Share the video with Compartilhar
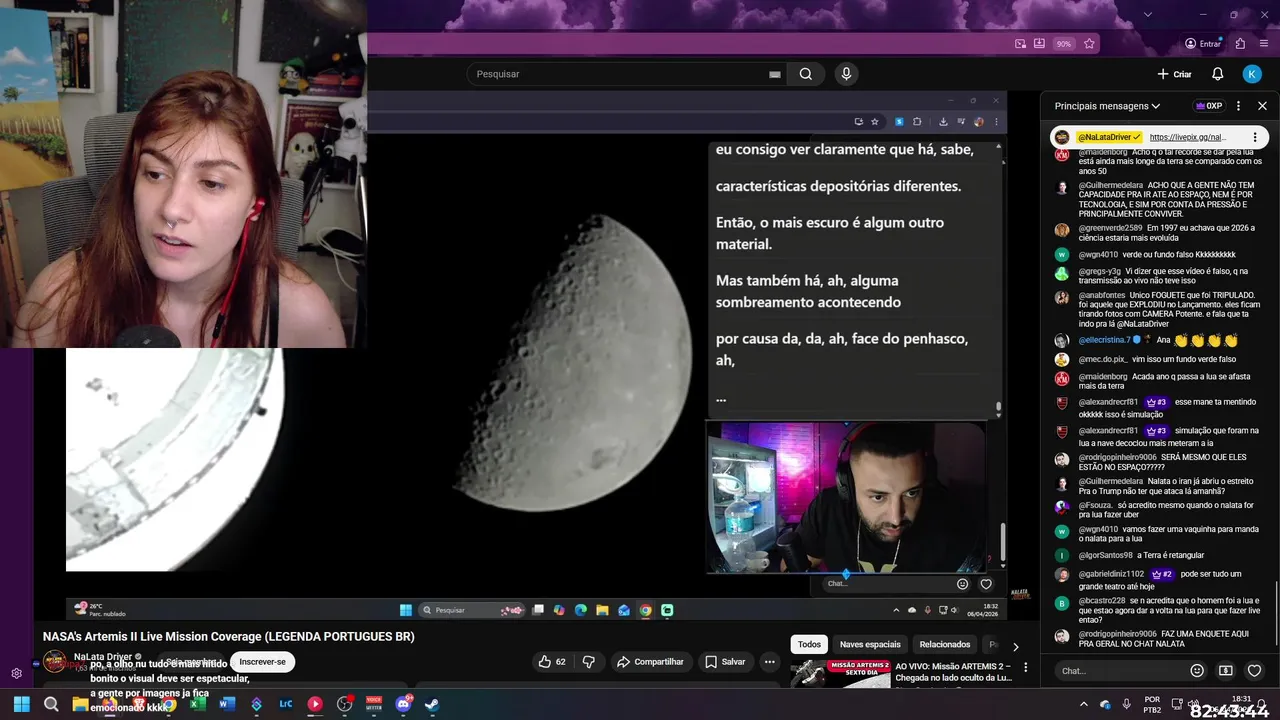Viewport: 1280px width, 720px height. tap(650, 662)
